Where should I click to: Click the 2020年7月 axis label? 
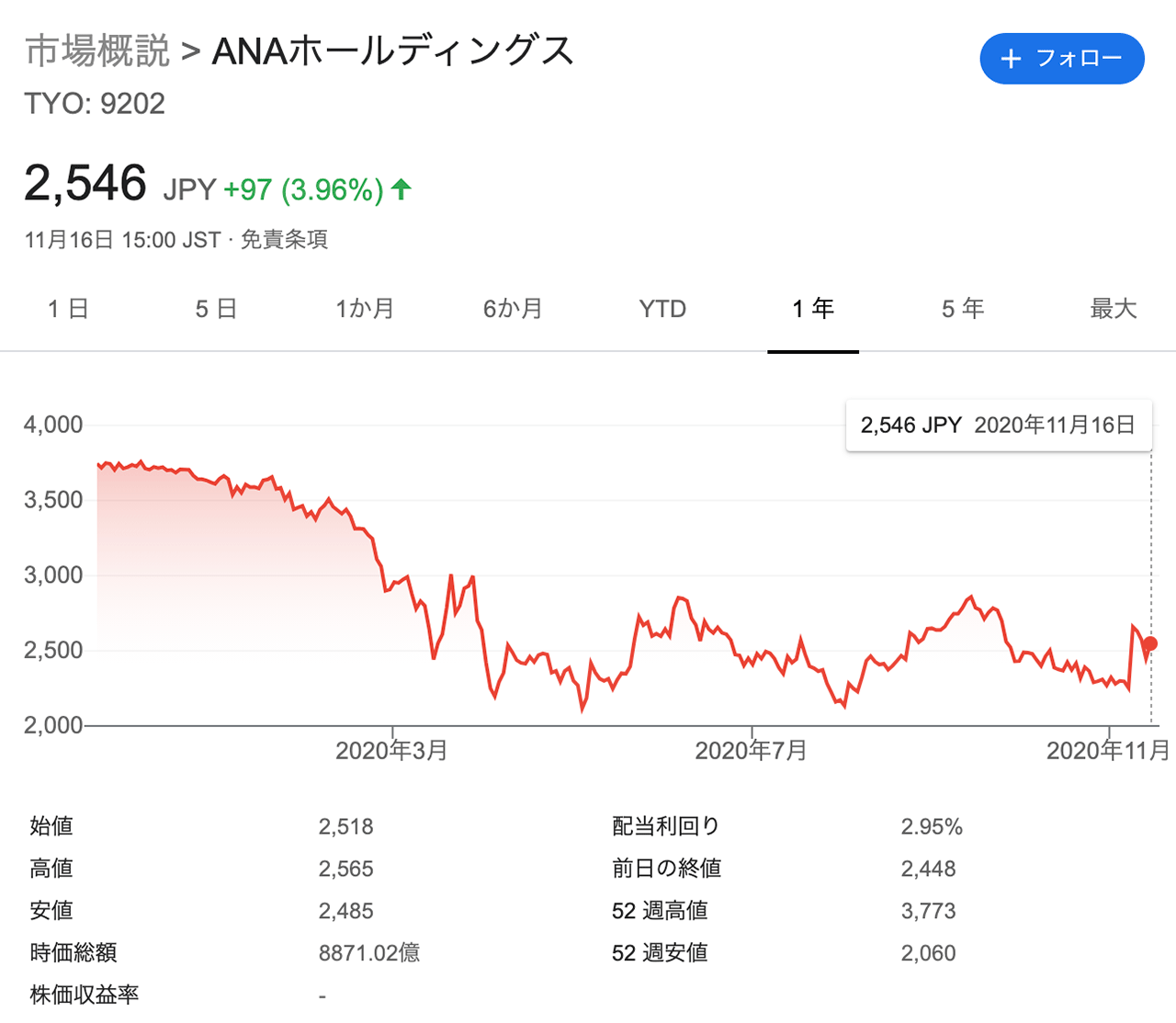tap(751, 751)
